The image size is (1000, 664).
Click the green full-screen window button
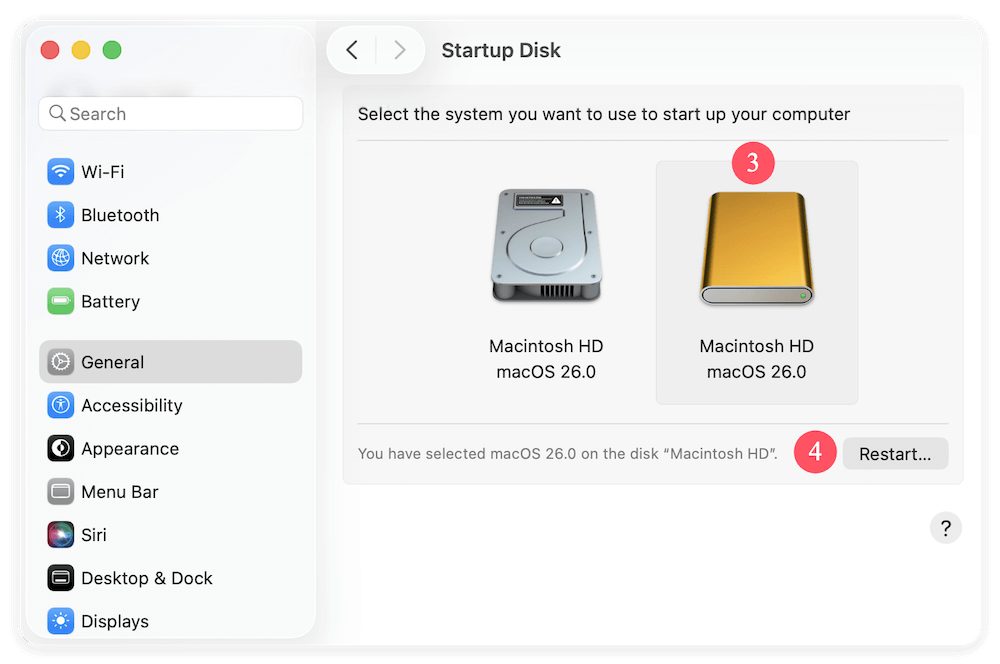pos(112,50)
